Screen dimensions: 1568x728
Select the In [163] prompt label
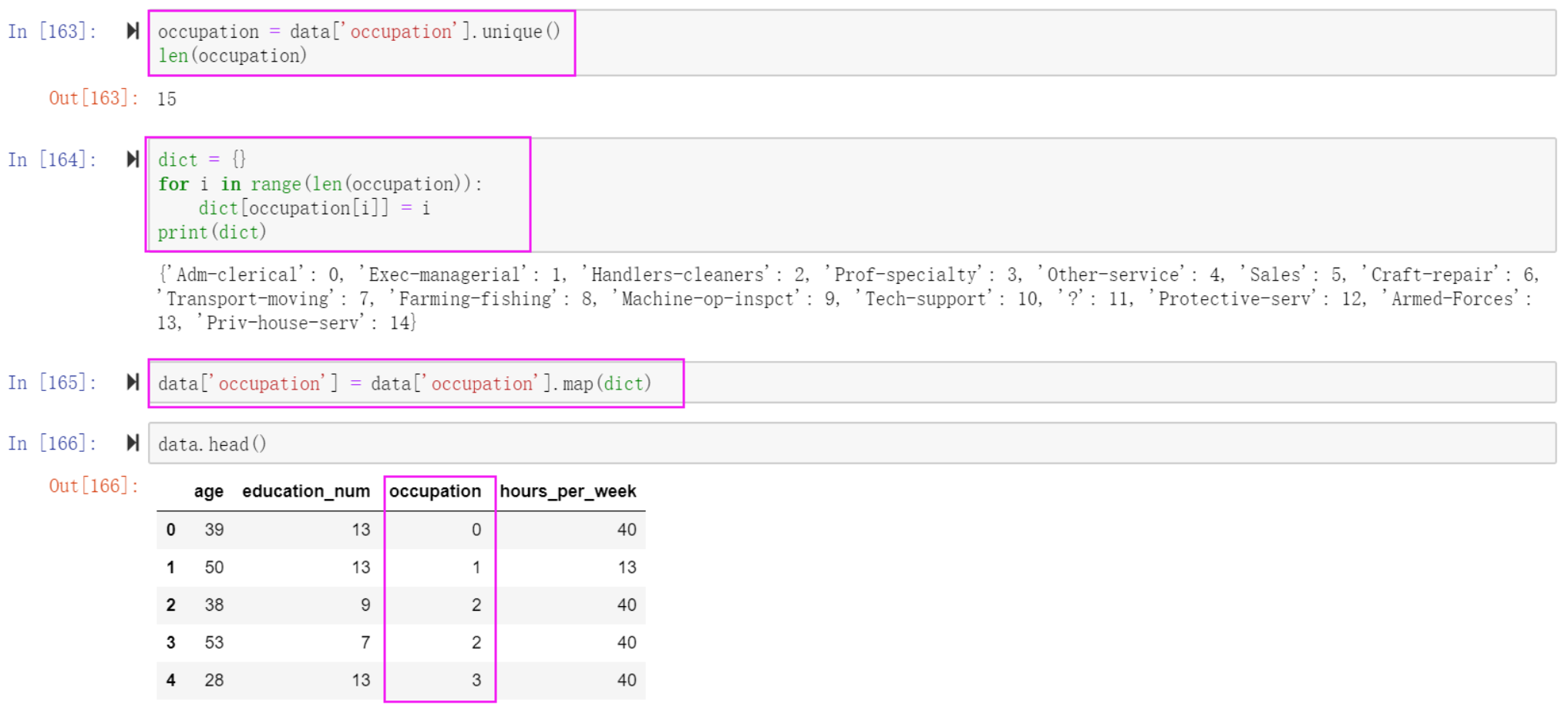tap(52, 32)
